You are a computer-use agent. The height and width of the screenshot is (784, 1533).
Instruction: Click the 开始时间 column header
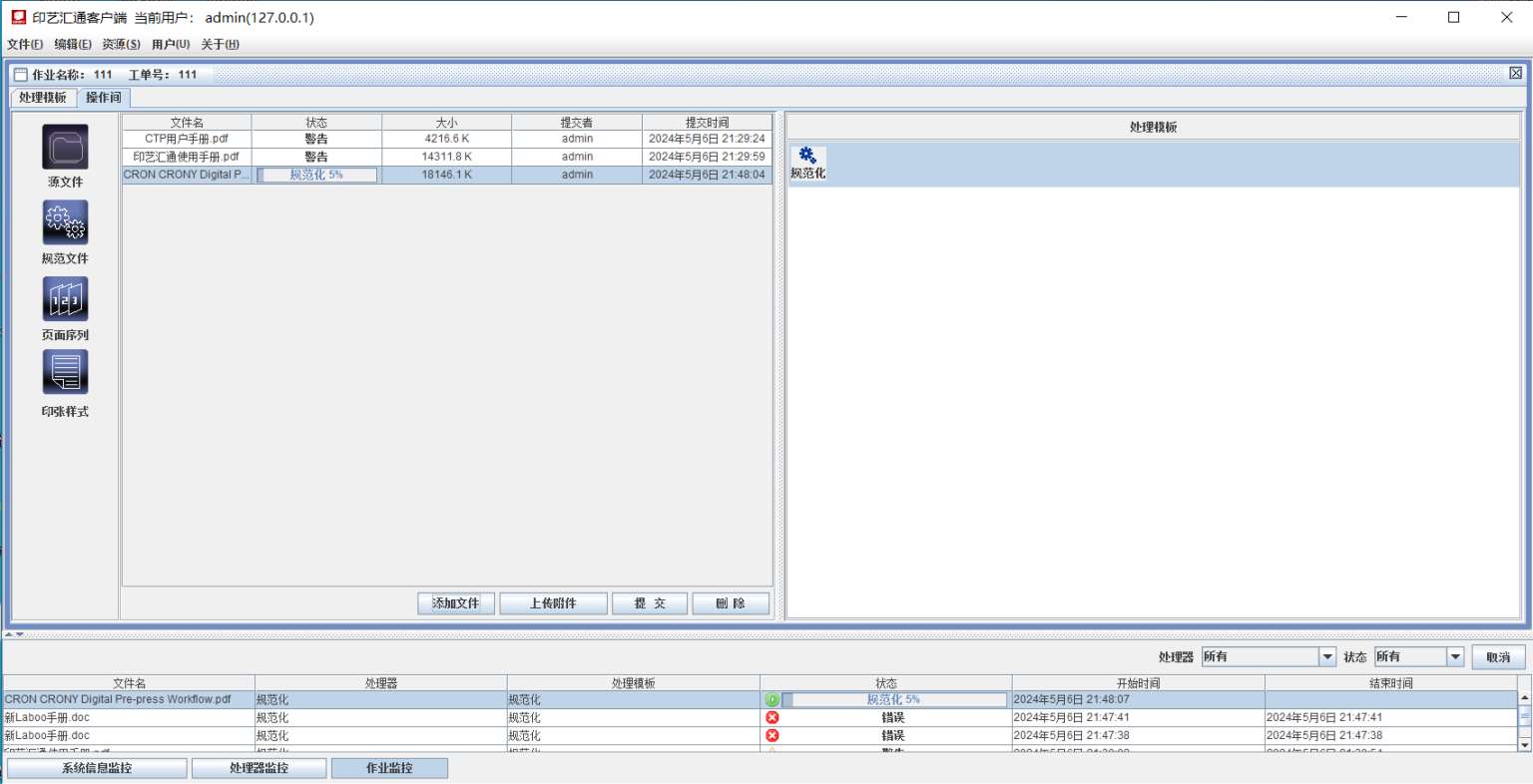pos(1139,683)
